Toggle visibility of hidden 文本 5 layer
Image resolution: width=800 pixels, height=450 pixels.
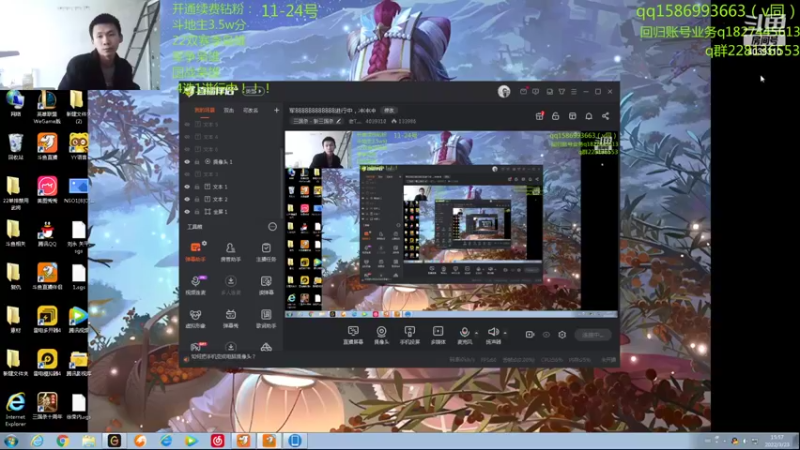click(x=187, y=124)
